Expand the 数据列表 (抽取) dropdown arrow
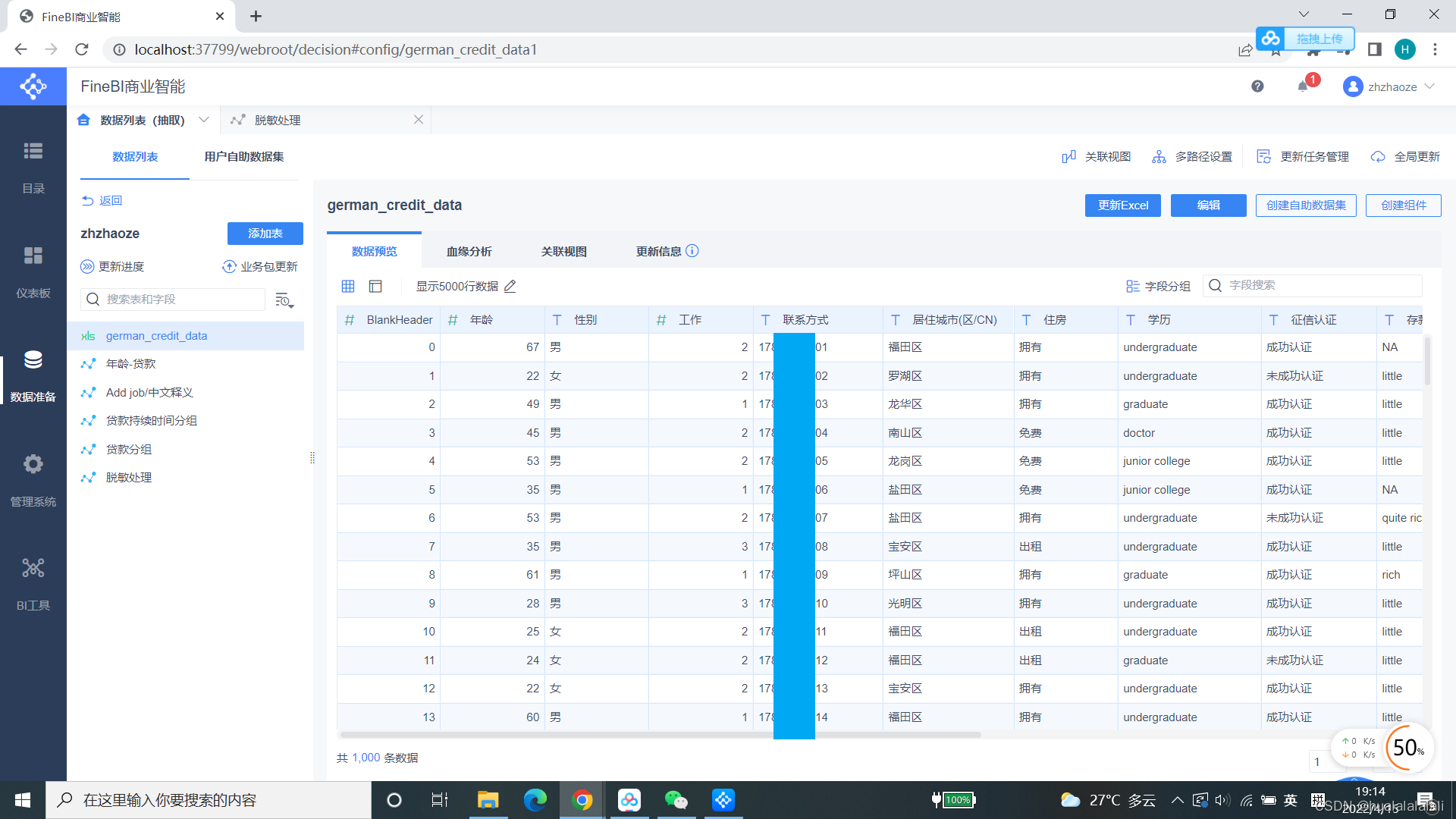The width and height of the screenshot is (1456, 819). click(x=203, y=120)
